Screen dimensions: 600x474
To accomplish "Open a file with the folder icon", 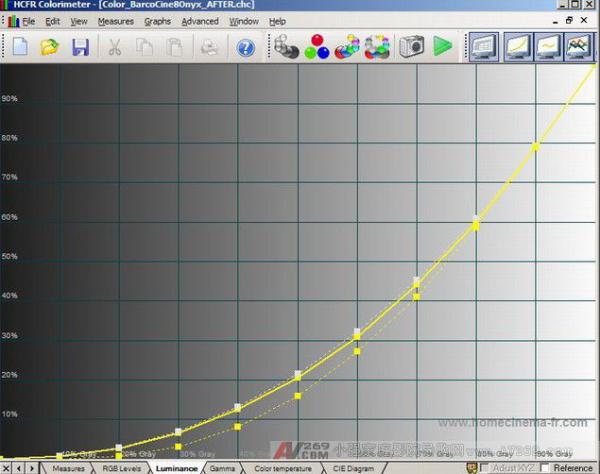I will click(x=50, y=47).
